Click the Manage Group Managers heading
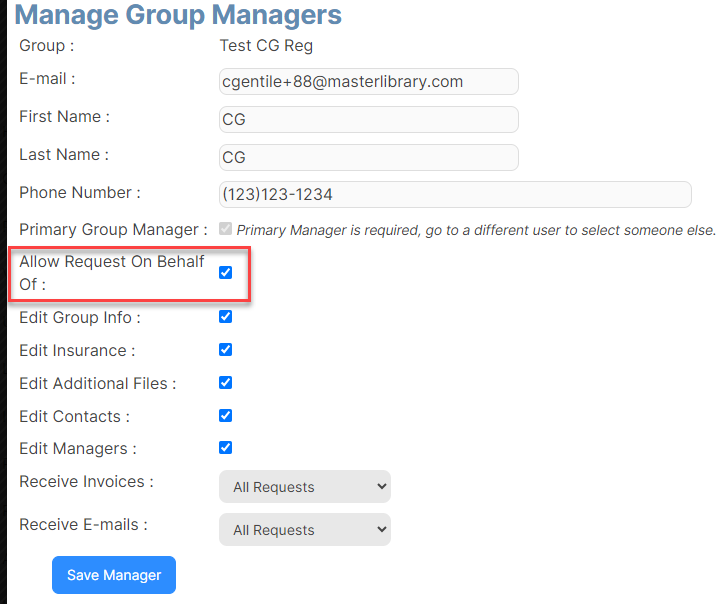Viewport: 727px width, 604px height. 178,15
